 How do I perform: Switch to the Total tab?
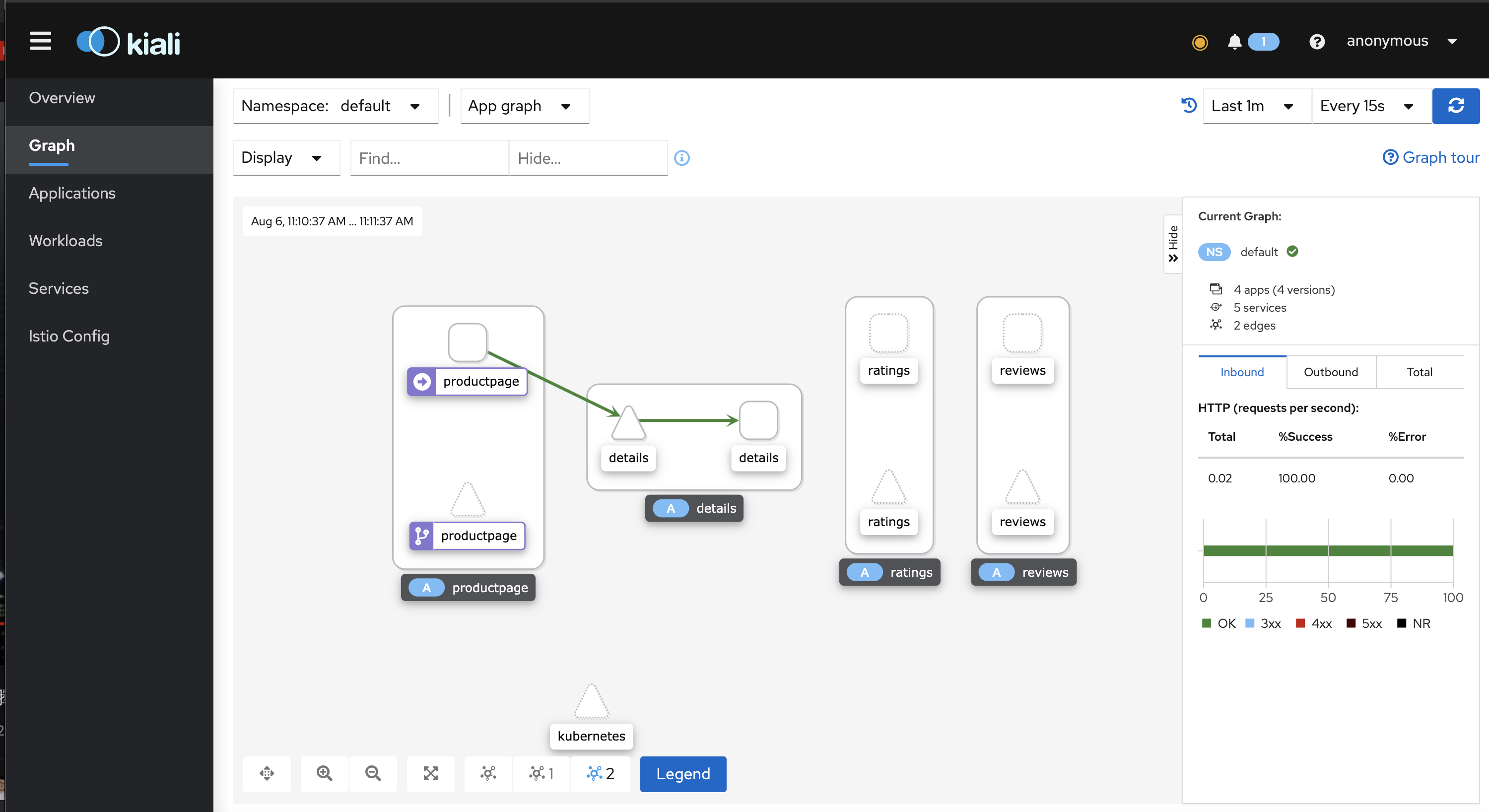point(1419,372)
